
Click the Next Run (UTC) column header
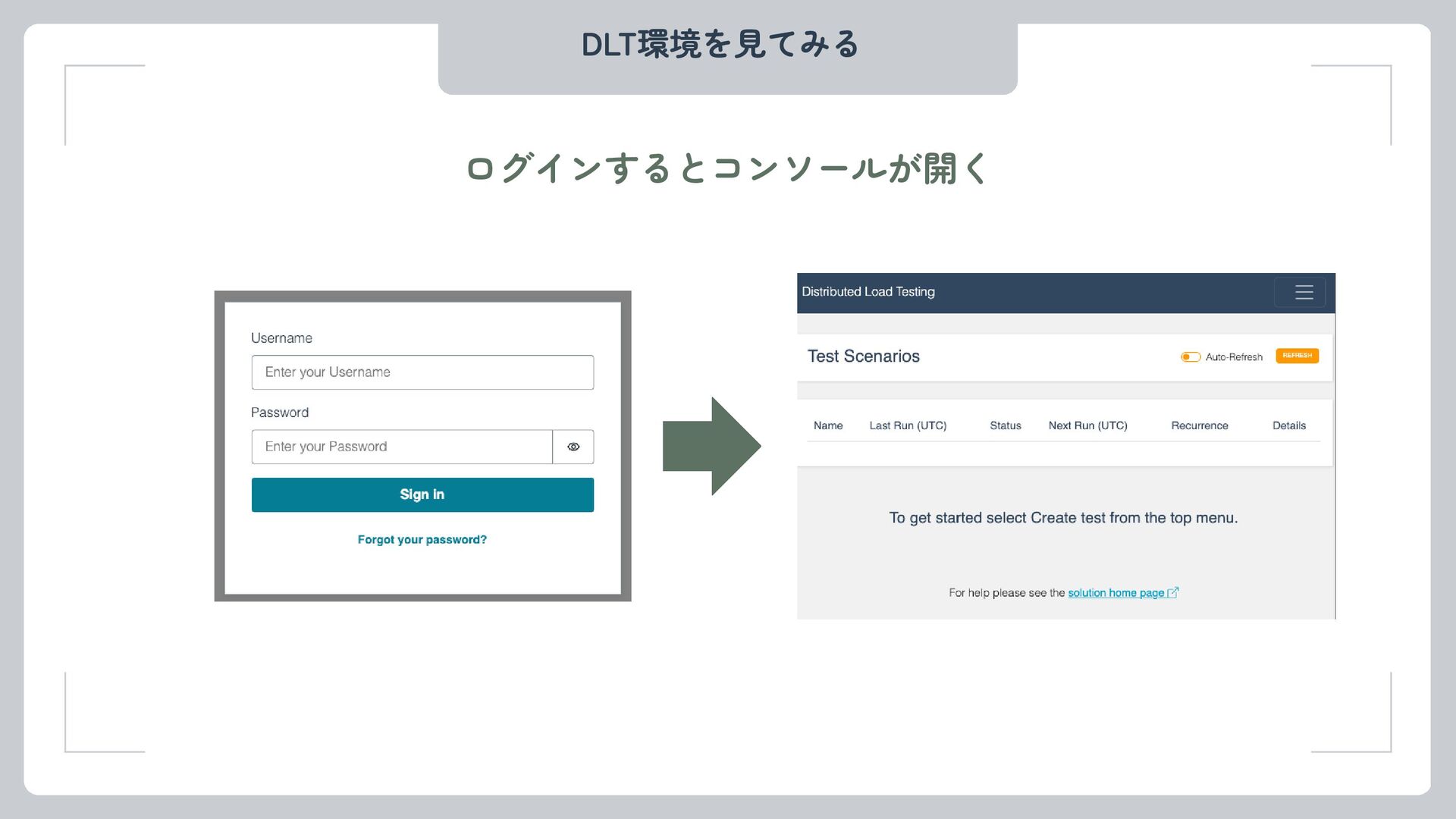tap(1087, 426)
